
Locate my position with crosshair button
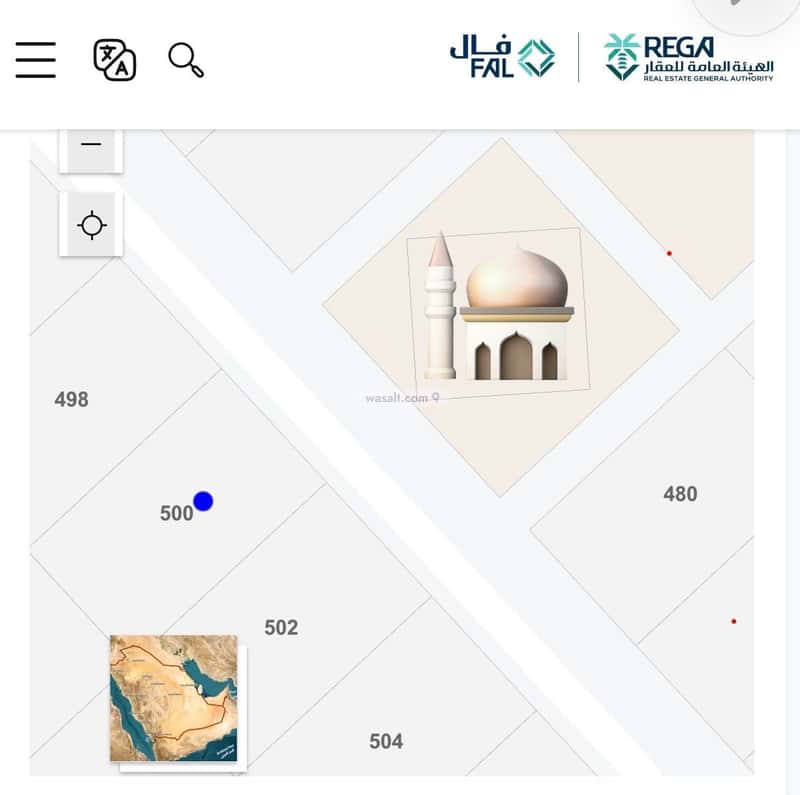[91, 225]
